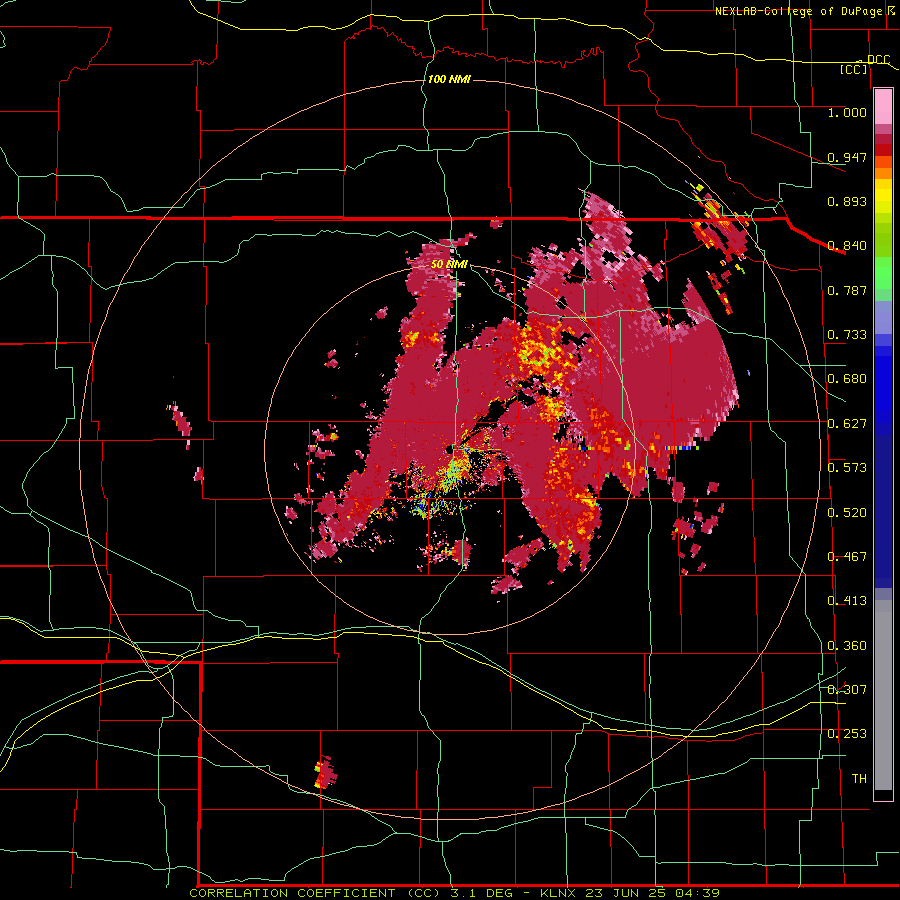Select the bright green color bar segment

tap(883, 273)
